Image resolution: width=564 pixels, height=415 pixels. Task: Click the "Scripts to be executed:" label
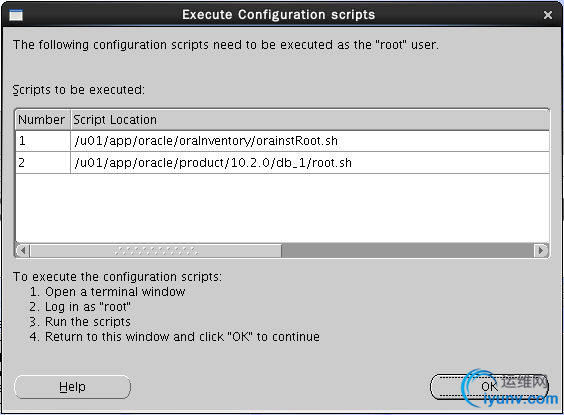click(x=79, y=90)
